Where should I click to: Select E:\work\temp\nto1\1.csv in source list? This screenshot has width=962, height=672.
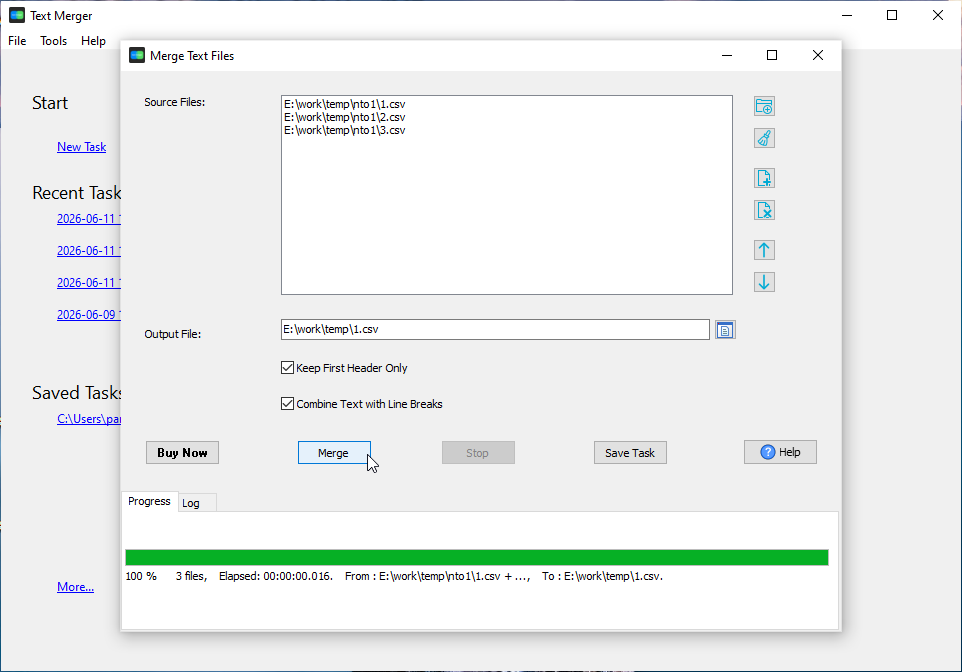click(x=345, y=104)
